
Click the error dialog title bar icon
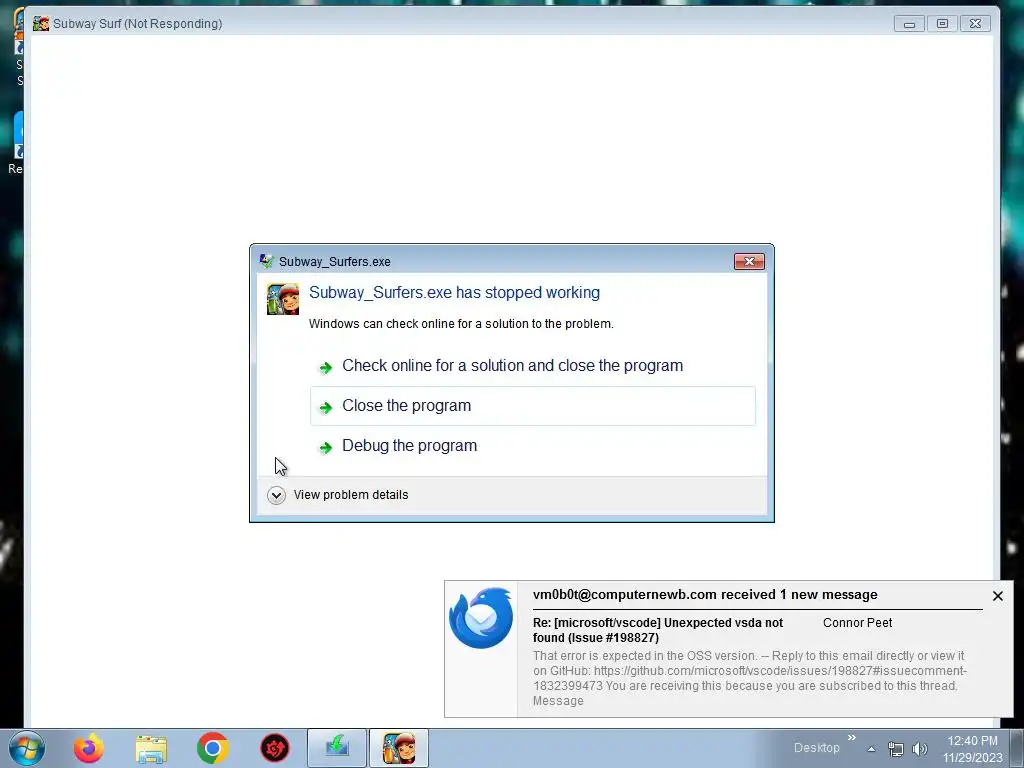tap(266, 261)
